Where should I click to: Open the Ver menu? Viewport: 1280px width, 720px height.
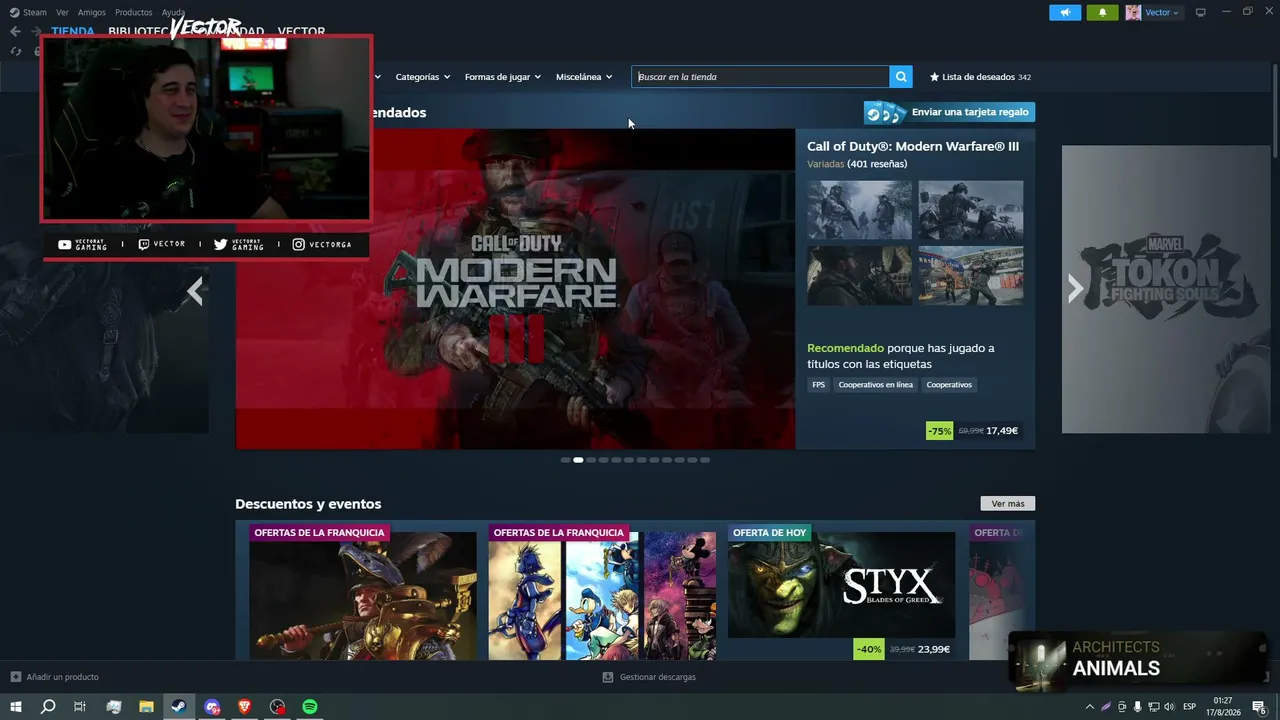(62, 12)
